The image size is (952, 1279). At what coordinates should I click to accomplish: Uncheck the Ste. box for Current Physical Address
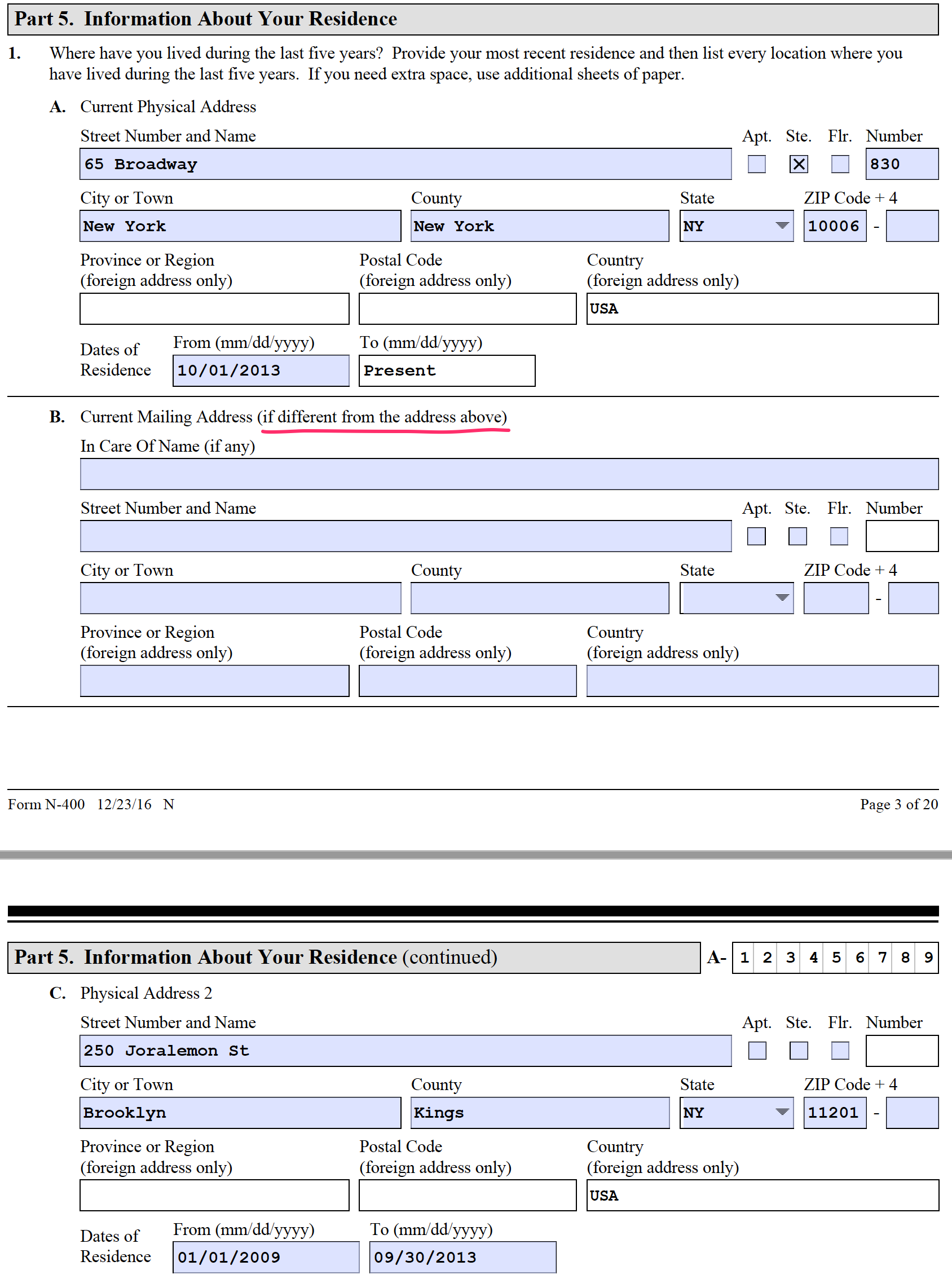[x=798, y=164]
